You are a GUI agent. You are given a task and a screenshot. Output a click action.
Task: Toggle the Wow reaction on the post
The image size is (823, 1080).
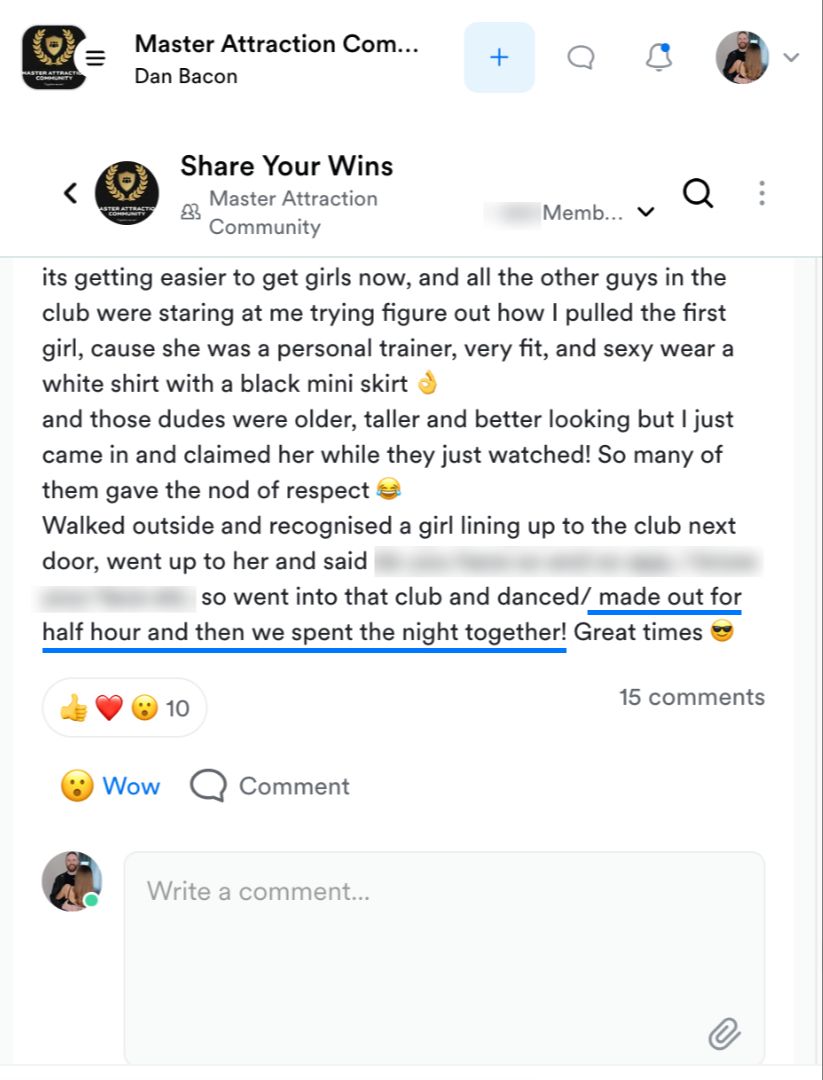110,786
